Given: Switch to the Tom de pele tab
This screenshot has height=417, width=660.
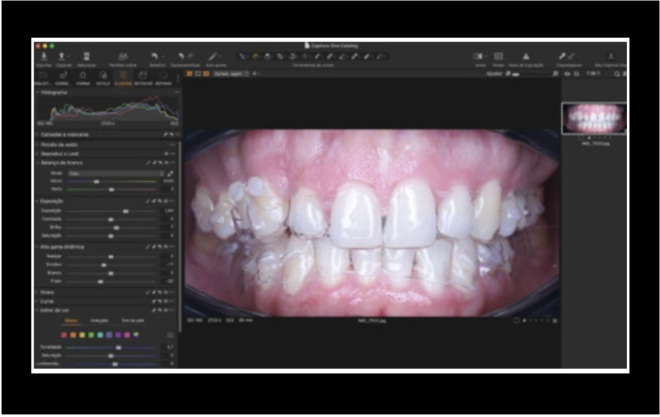Looking at the screenshot, I should [133, 321].
